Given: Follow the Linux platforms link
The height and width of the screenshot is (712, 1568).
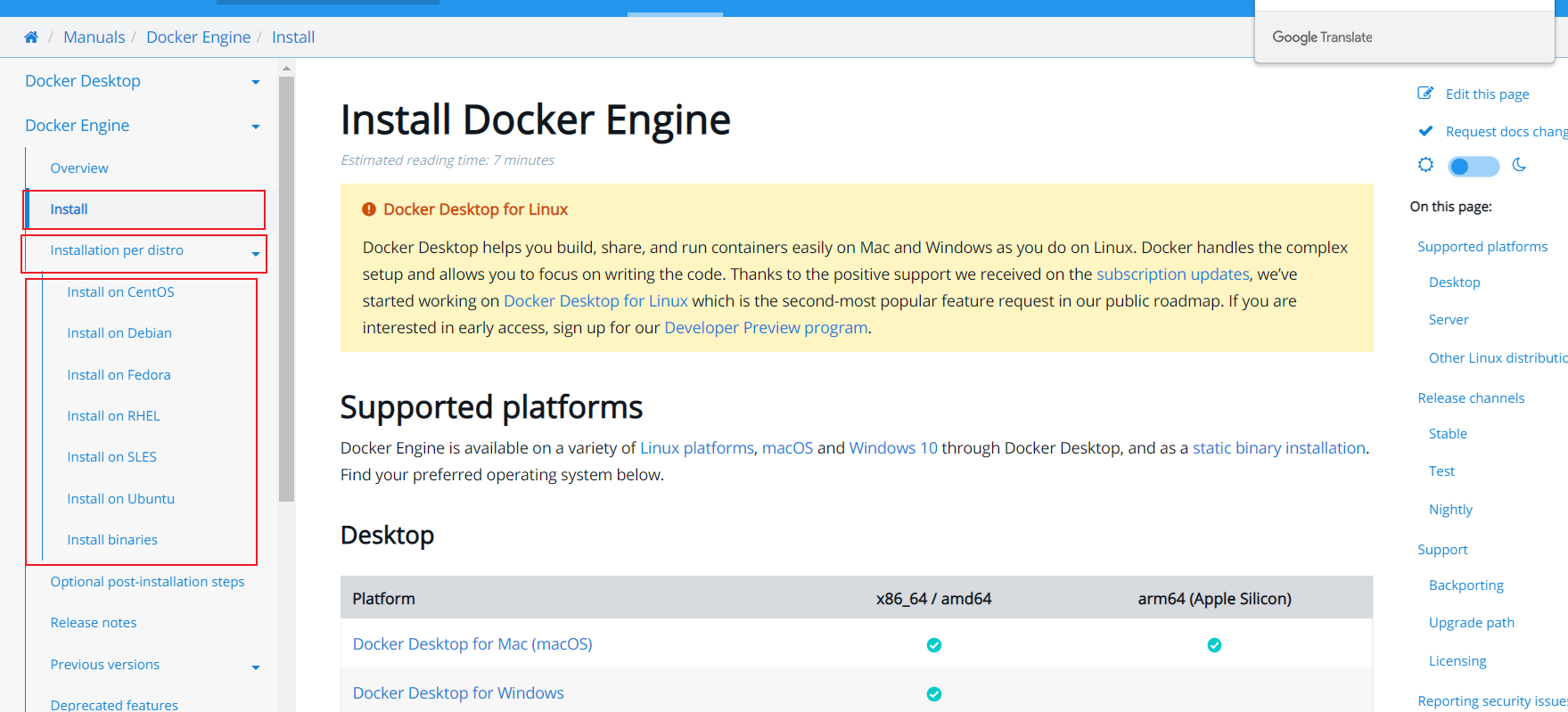Looking at the screenshot, I should click(697, 448).
